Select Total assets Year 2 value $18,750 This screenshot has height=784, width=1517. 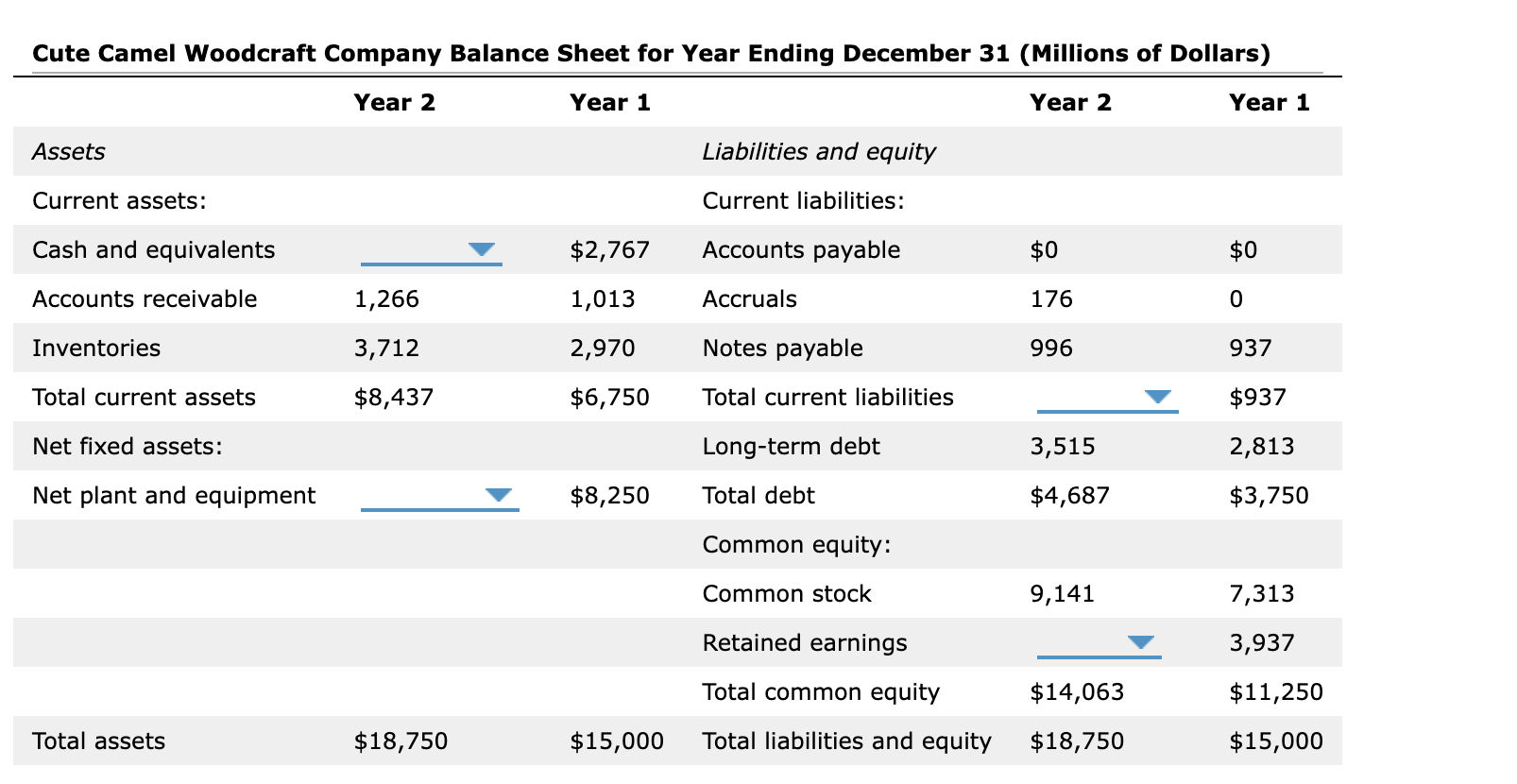(401, 741)
